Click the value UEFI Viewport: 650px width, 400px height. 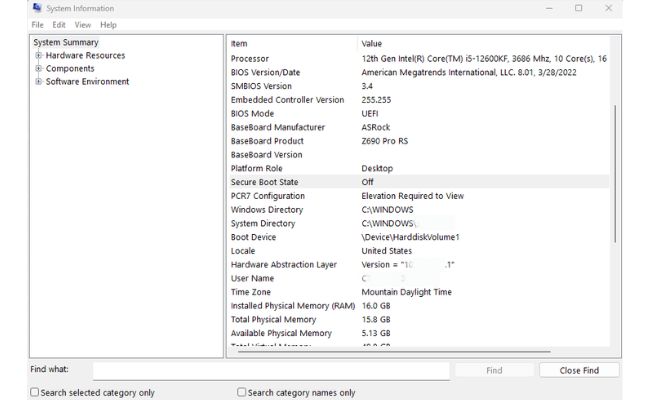coord(370,113)
